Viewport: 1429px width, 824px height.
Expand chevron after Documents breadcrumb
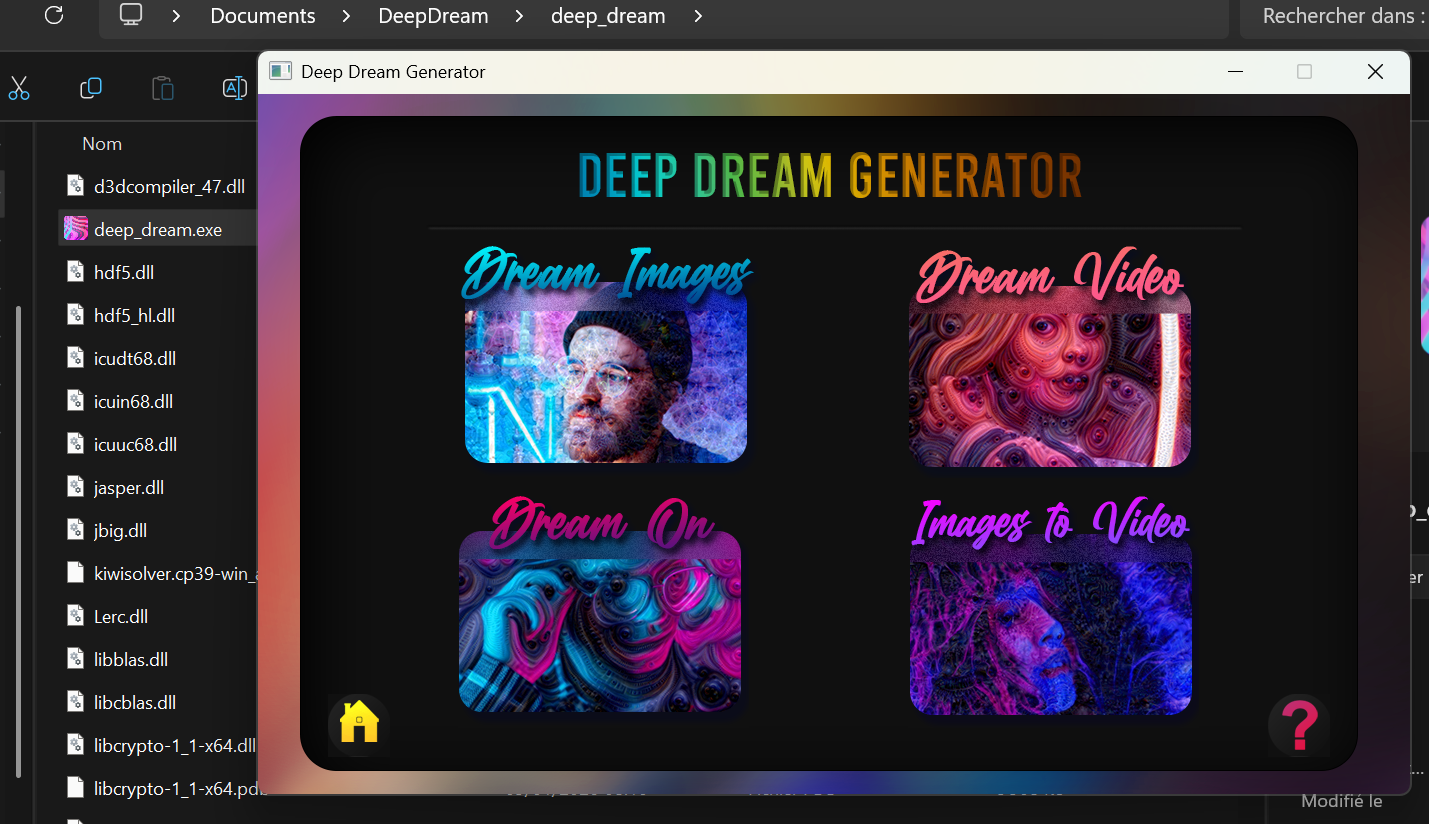point(347,16)
